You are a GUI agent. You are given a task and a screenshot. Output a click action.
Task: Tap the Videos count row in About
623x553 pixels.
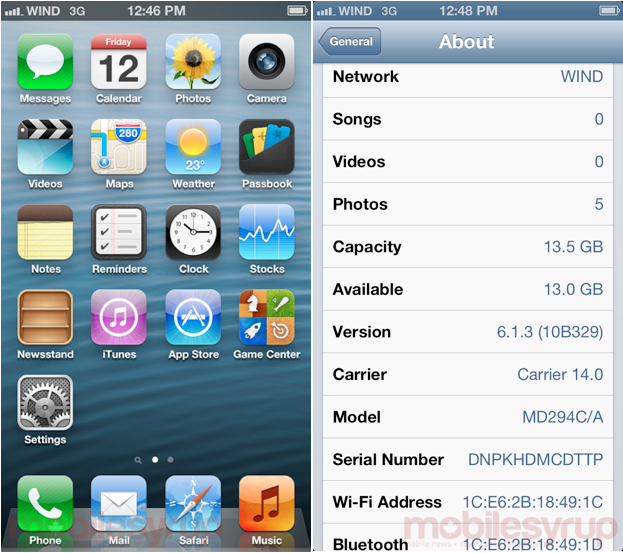pyautogui.click(x=468, y=162)
